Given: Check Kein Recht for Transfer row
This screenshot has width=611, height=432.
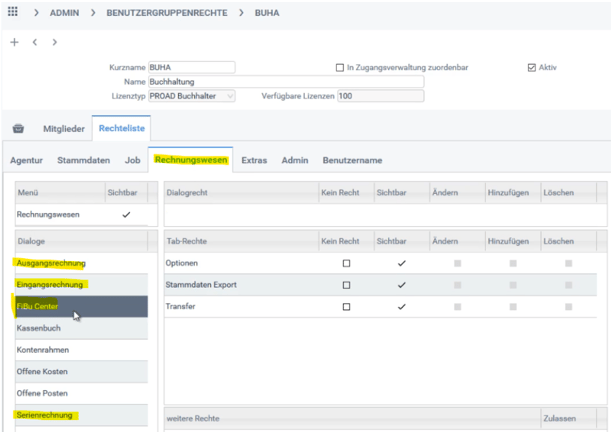Looking at the screenshot, I should [346, 307].
